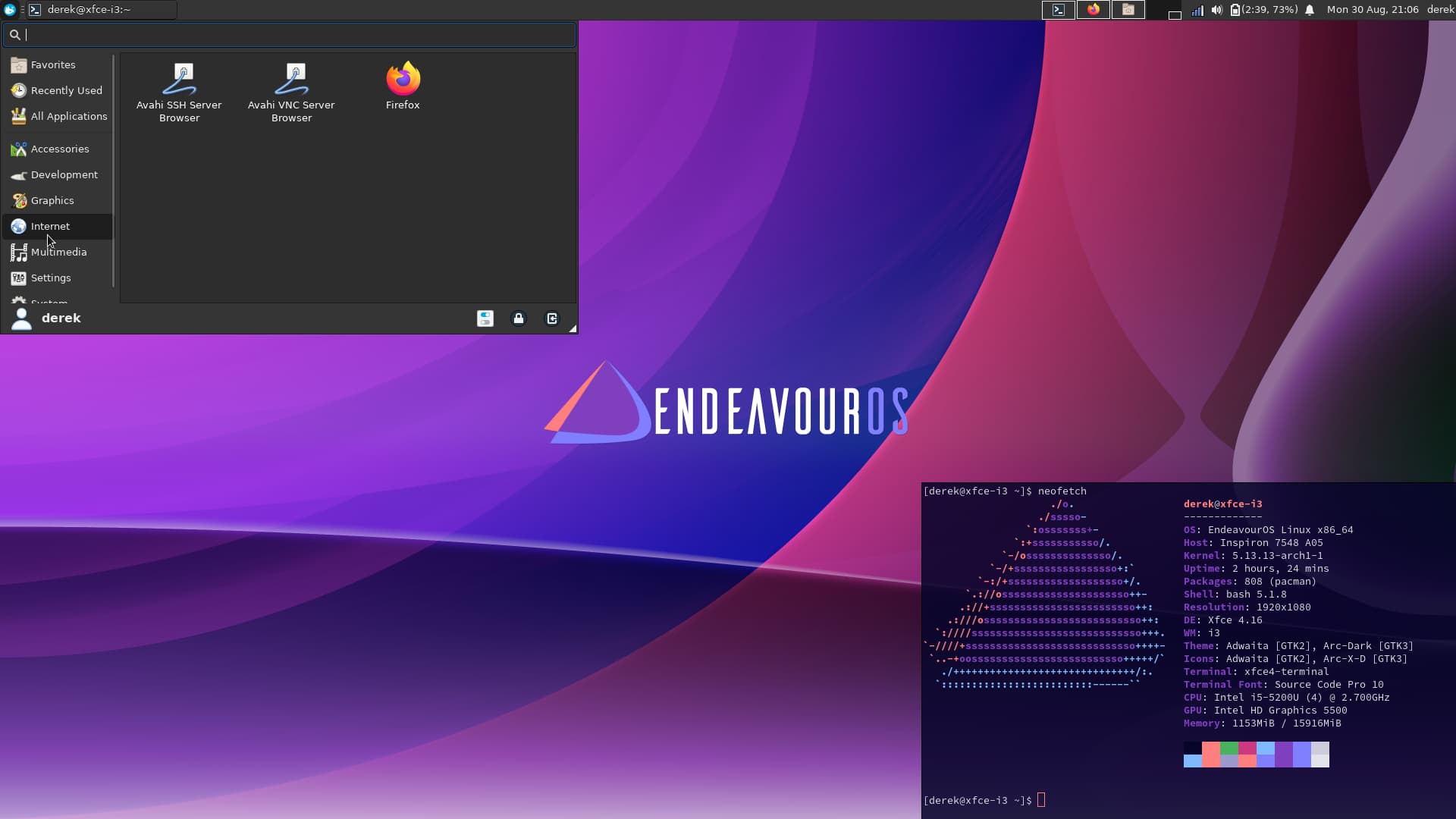Lock the screen with padlock icon
The image size is (1456, 819).
(519, 318)
